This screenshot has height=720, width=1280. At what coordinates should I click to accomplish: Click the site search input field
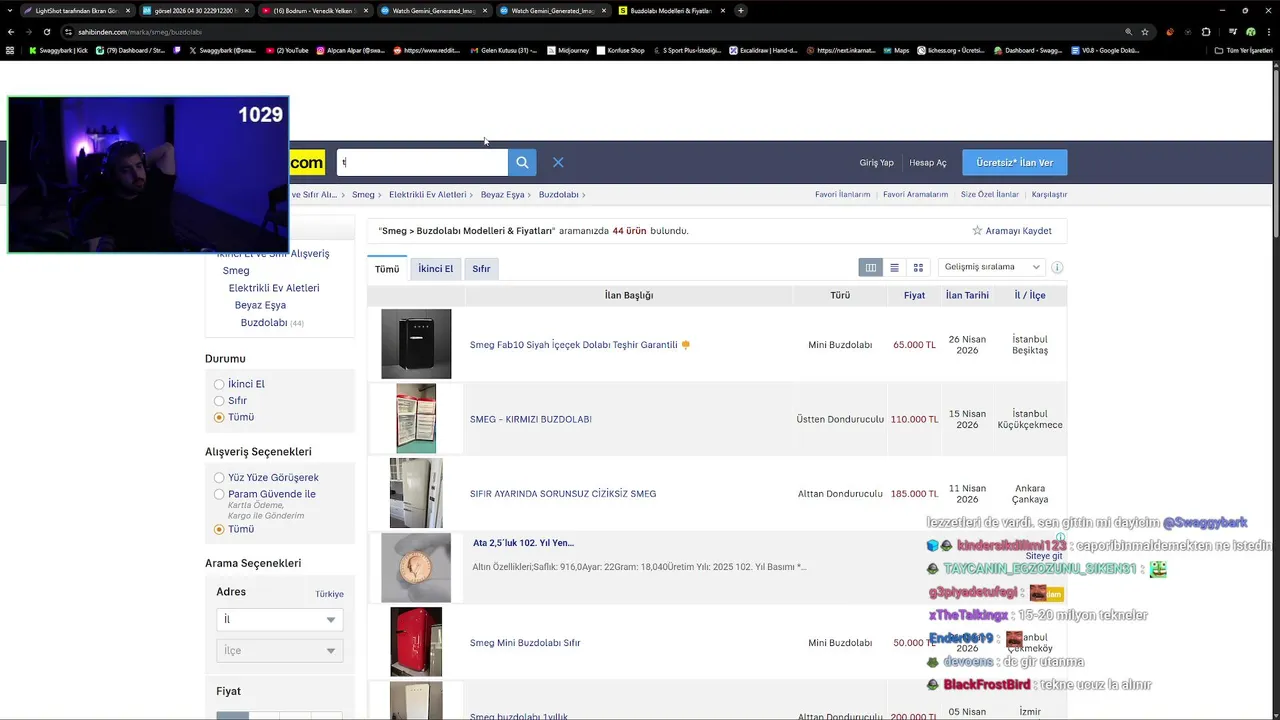click(422, 163)
